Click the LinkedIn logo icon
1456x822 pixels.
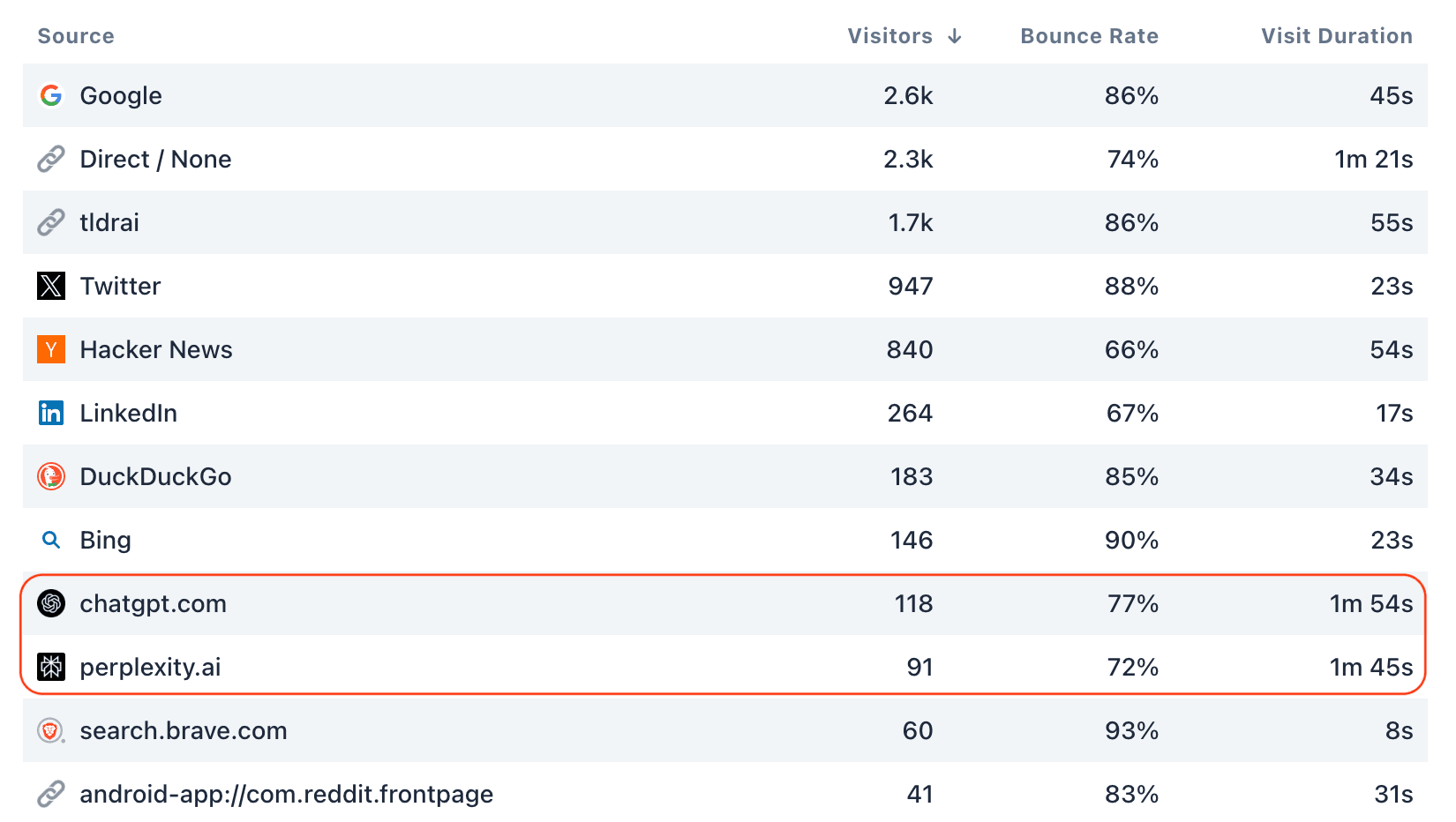coord(51,413)
